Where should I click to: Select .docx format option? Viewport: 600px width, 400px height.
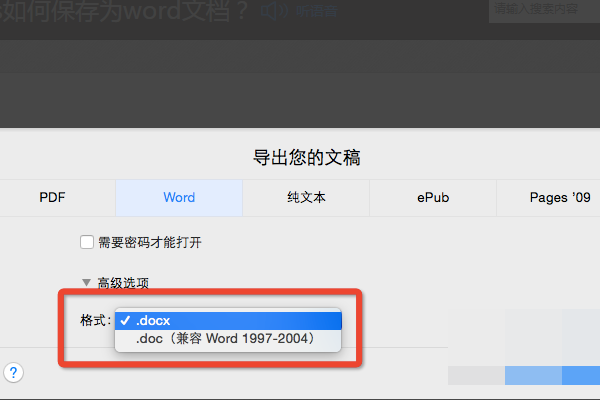coord(228,321)
